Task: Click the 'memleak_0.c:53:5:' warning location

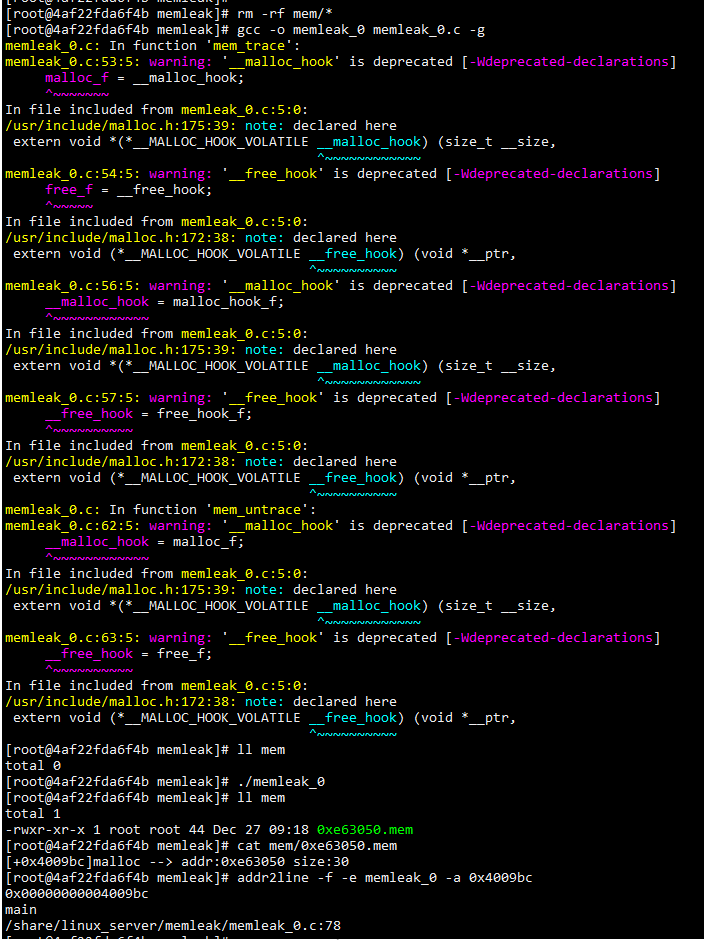Action: click(x=73, y=62)
